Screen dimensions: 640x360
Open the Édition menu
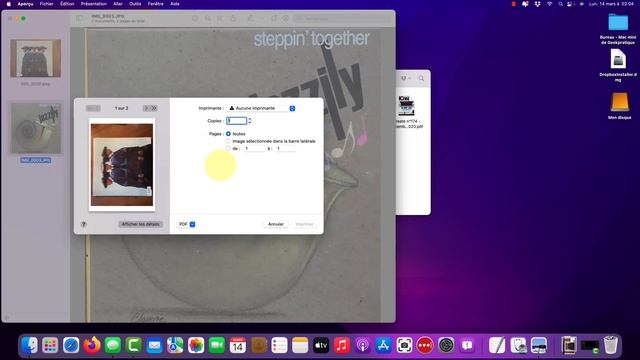tap(67, 4)
